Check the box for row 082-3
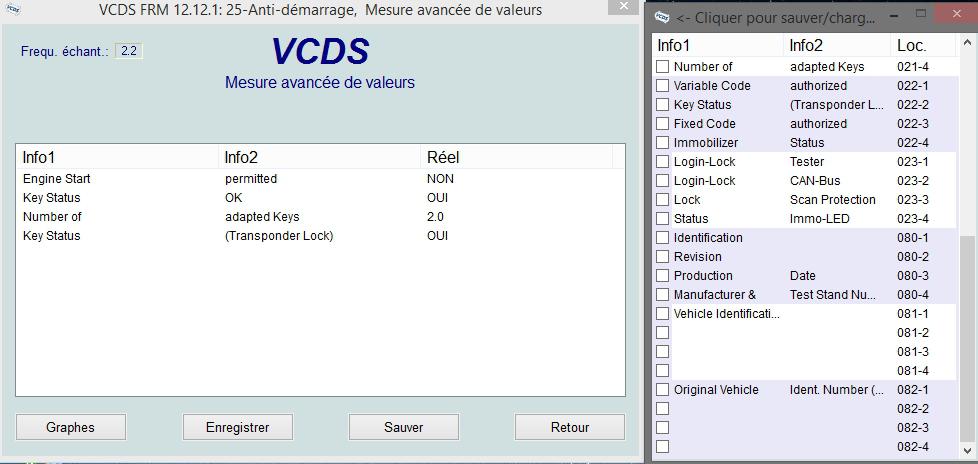Viewport: 978px width, 464px height. (662, 428)
